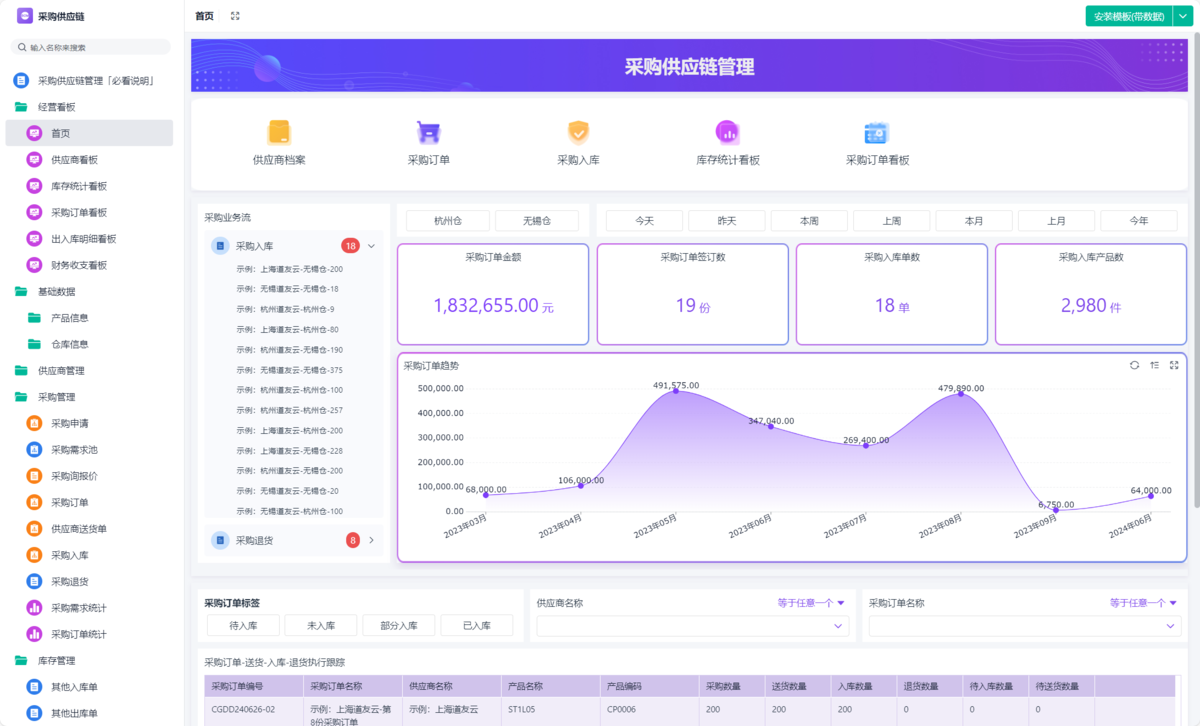Screen dimensions: 1200x726
Task: Filter by 杭州仓 warehouse
Action: click(448, 220)
